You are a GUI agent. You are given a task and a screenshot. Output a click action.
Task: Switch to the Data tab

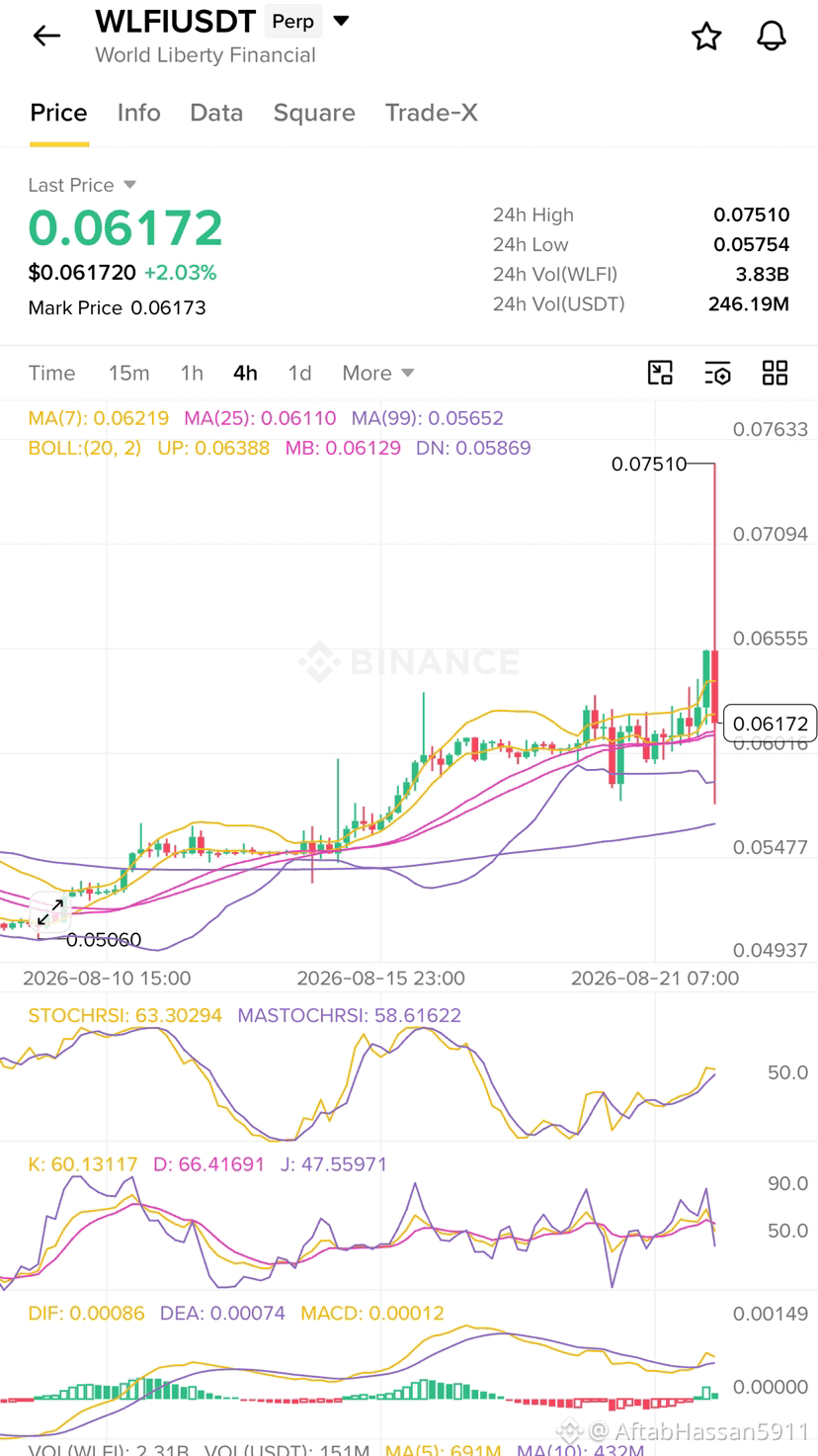click(216, 113)
